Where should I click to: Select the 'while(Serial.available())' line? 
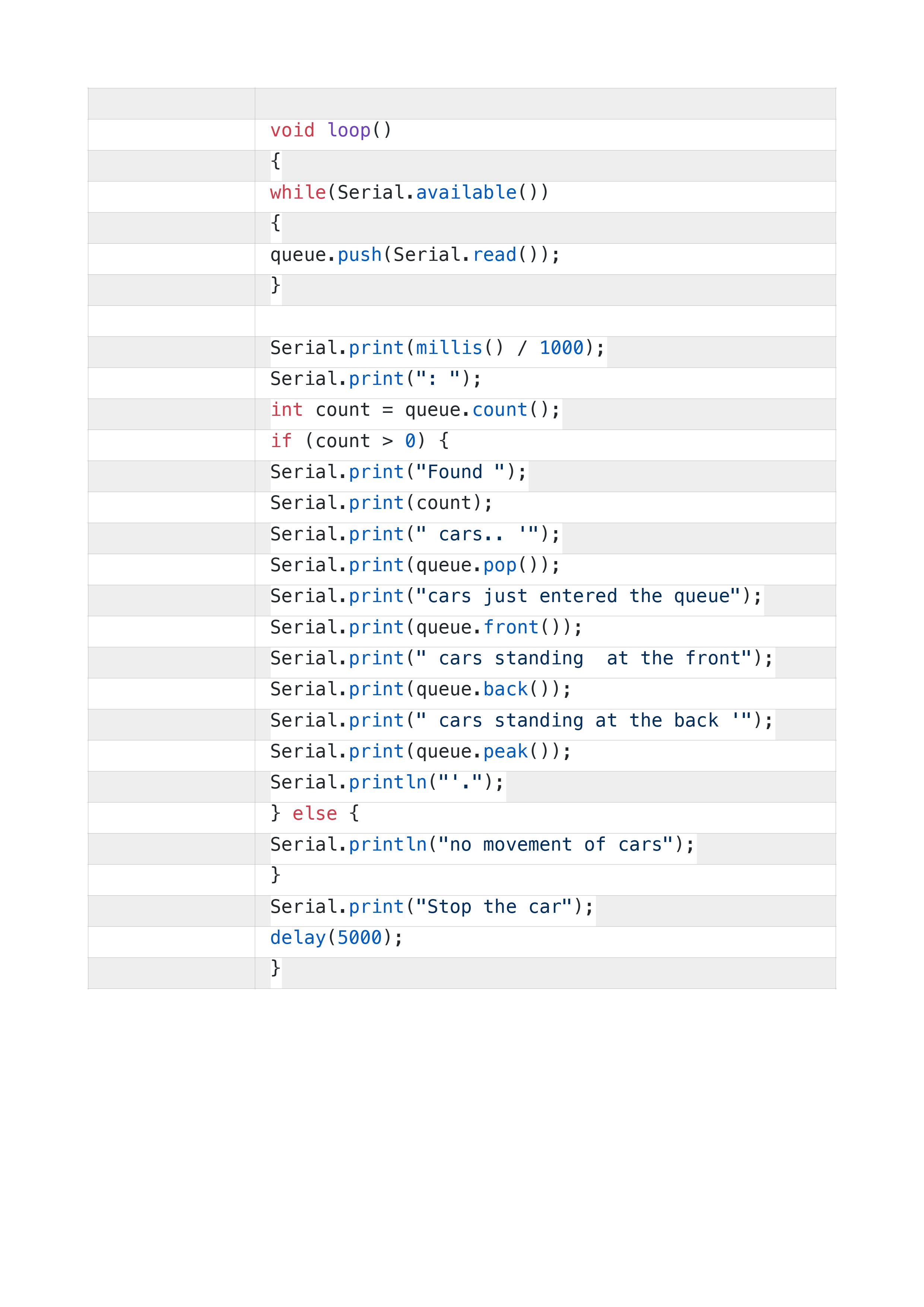click(409, 192)
